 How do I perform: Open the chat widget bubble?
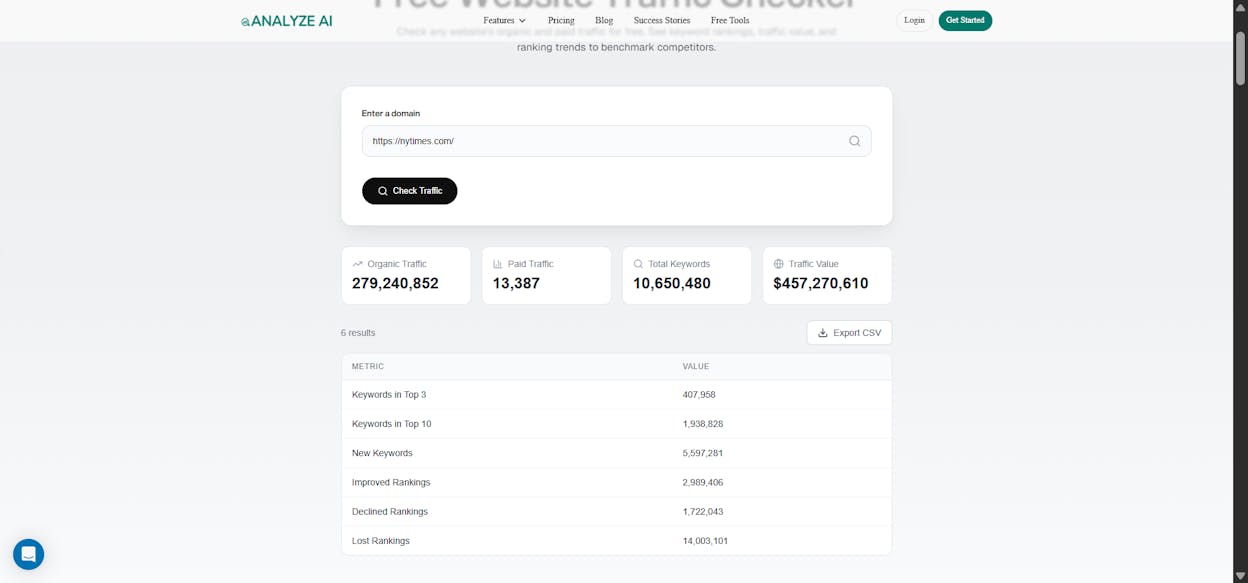tap(28, 554)
